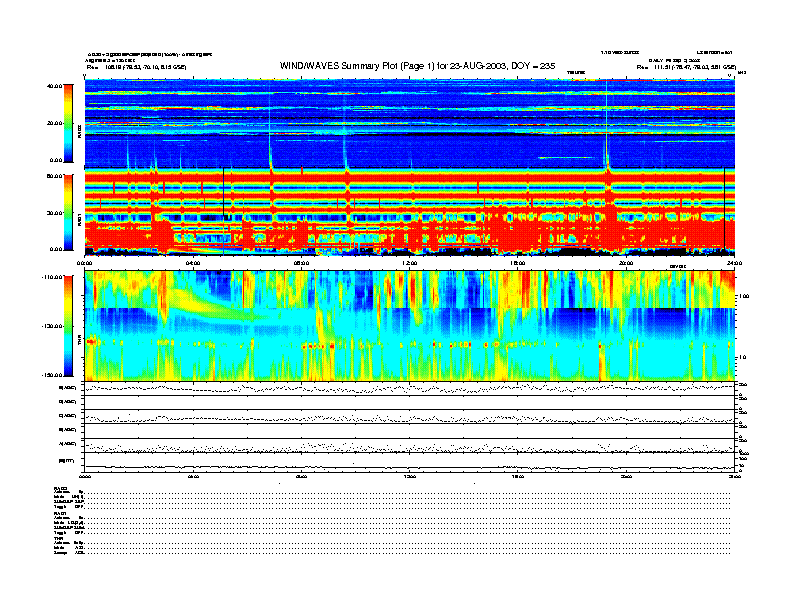Click 04:00 tick label under RAD1 spectrogram

[x=193, y=263]
